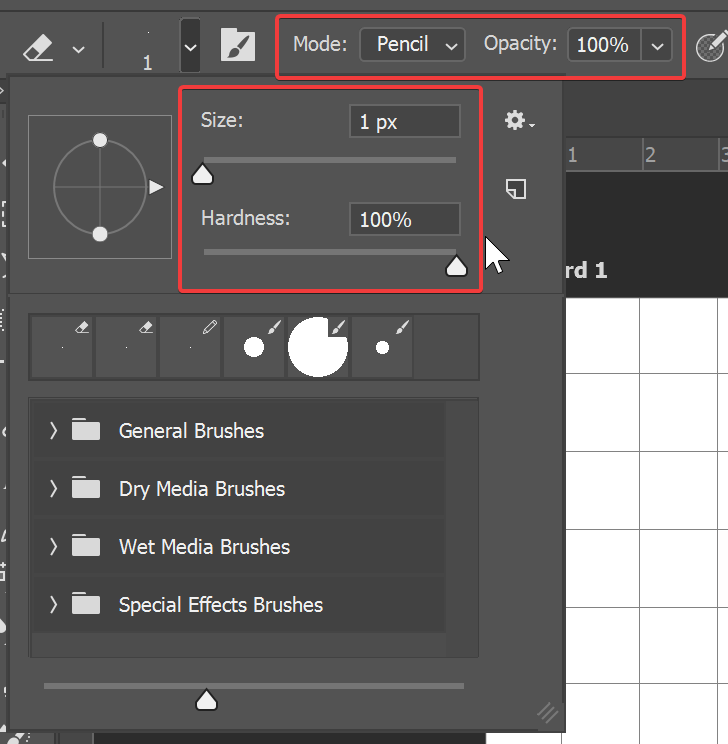Select the largest round recent brush thumbnail
The height and width of the screenshot is (744, 728).
coord(318,347)
